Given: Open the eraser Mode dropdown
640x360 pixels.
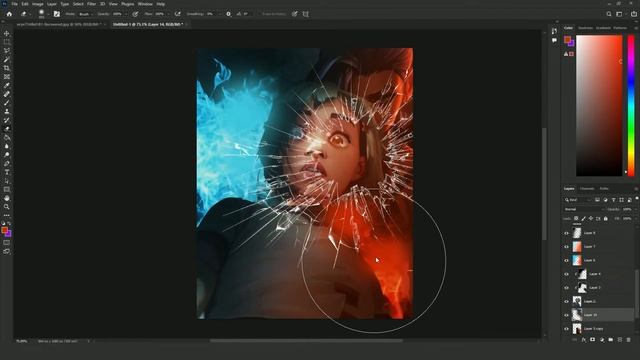Looking at the screenshot, I should pyautogui.click(x=86, y=14).
